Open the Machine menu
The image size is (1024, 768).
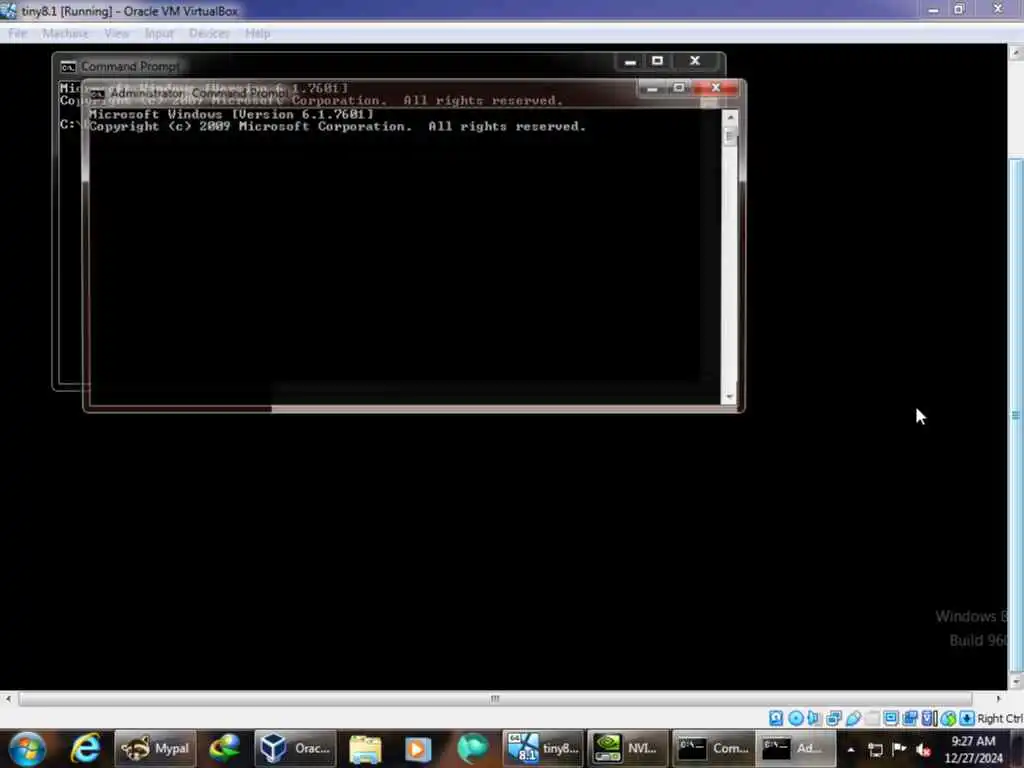tap(65, 33)
